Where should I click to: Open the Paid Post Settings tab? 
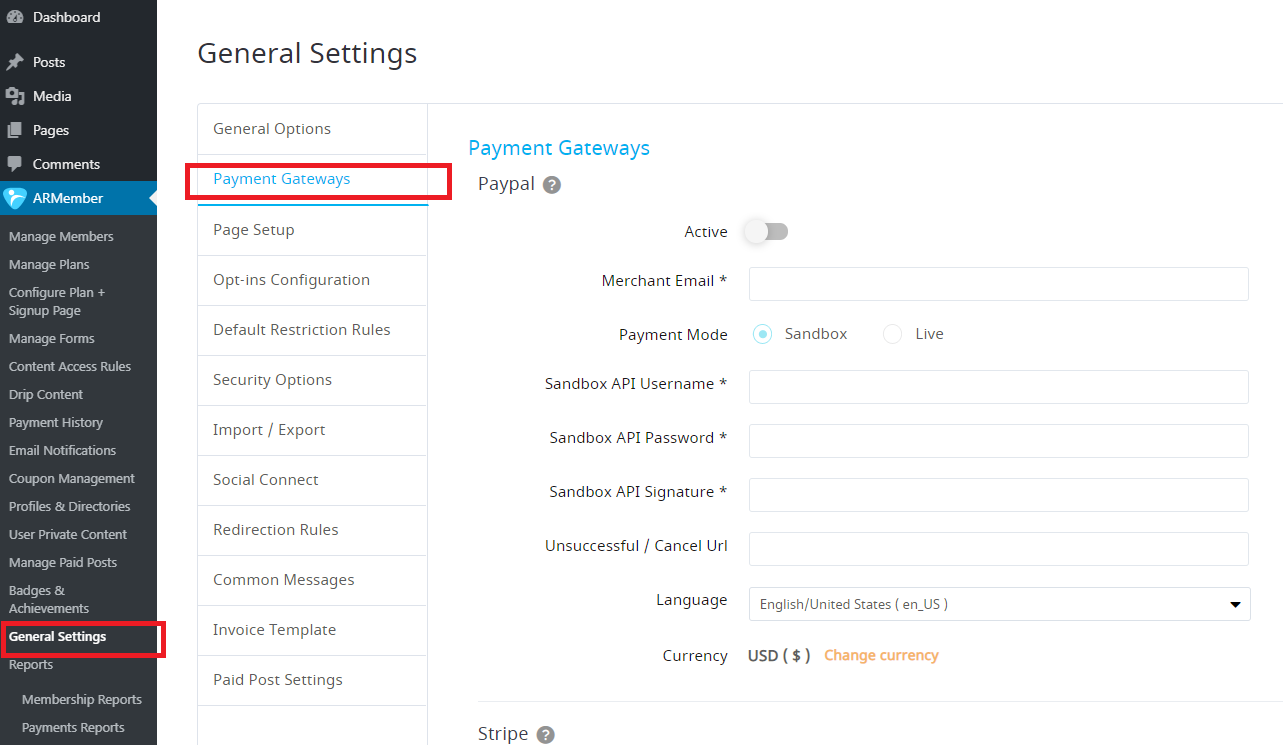coord(312,680)
